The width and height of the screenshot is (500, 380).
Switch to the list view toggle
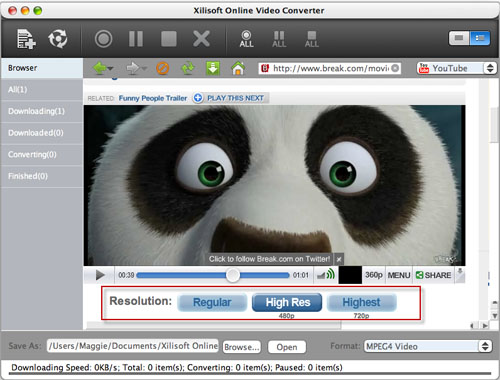pyautogui.click(x=480, y=38)
